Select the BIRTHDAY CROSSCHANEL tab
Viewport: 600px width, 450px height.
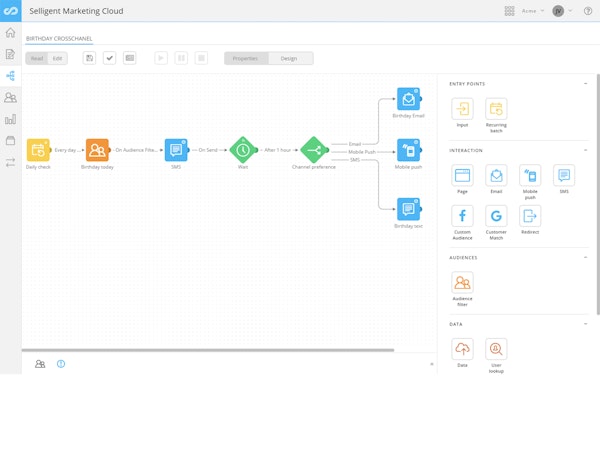pos(59,39)
